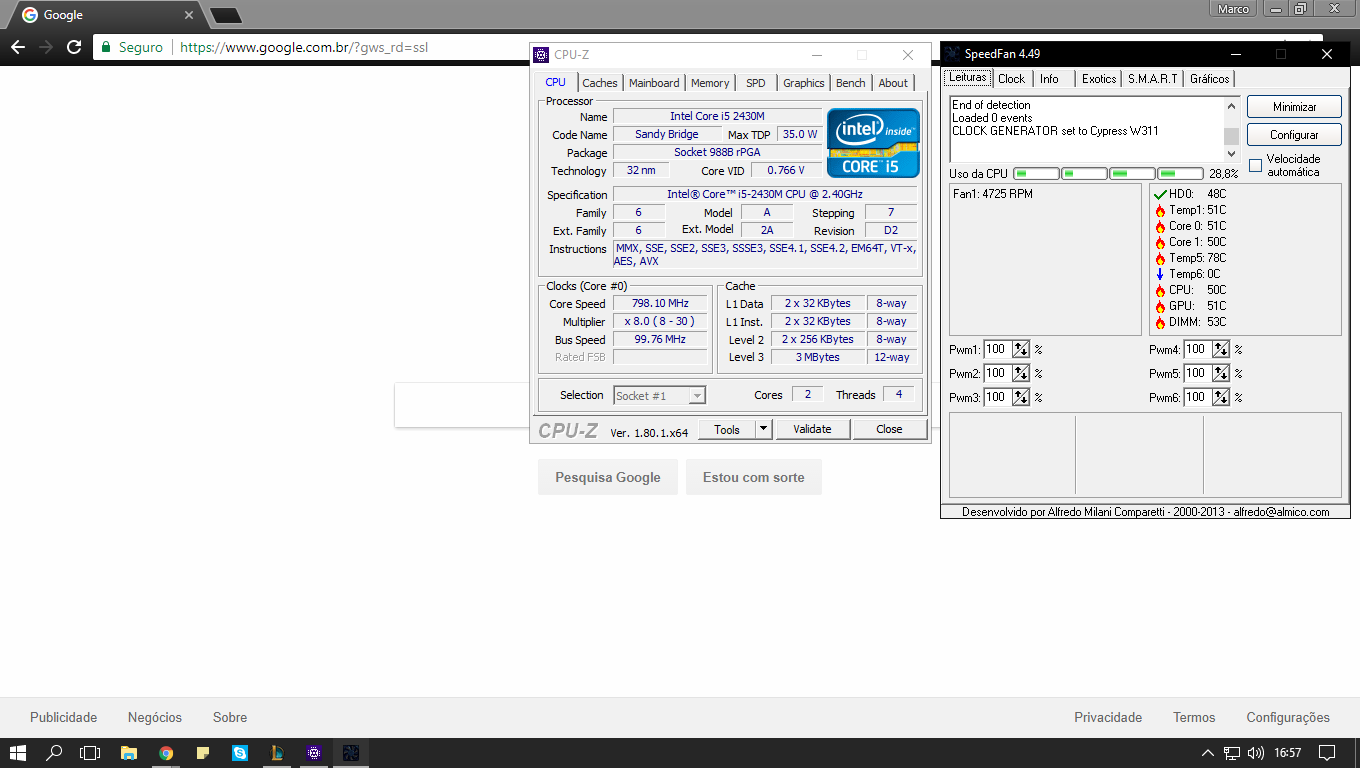Click the Pwm1 value field

[x=997, y=349]
